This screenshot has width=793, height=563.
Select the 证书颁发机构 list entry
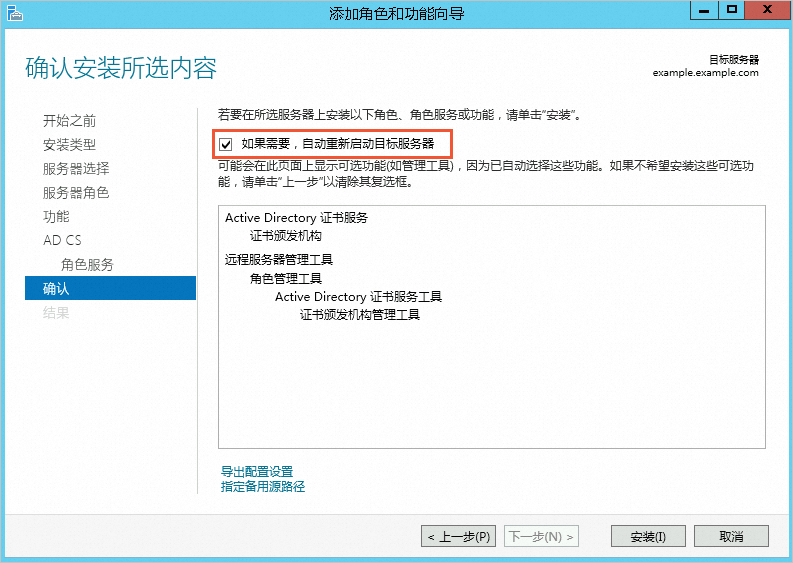286,236
